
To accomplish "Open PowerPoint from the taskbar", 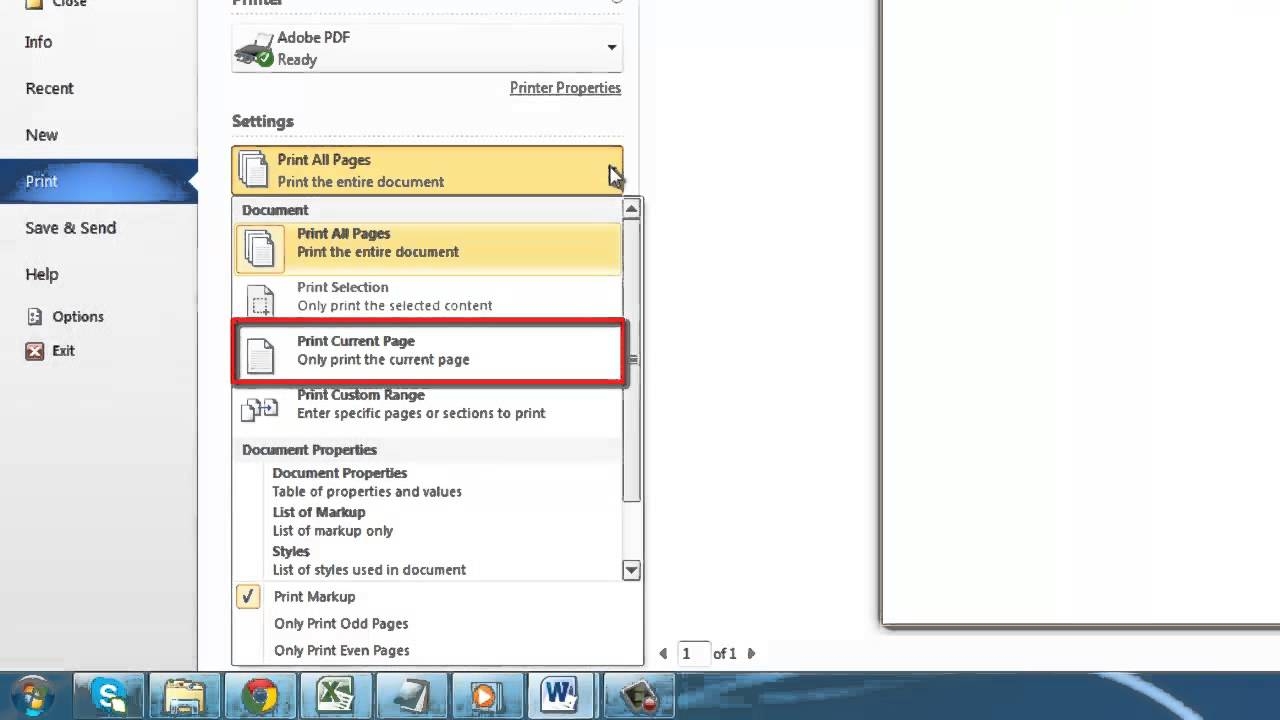I will tap(487, 694).
